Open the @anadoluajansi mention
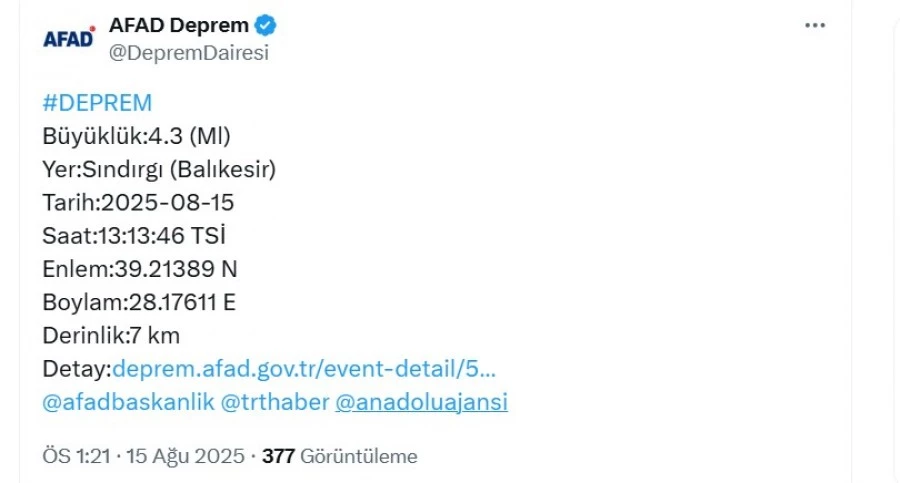900x483 pixels. click(x=421, y=402)
